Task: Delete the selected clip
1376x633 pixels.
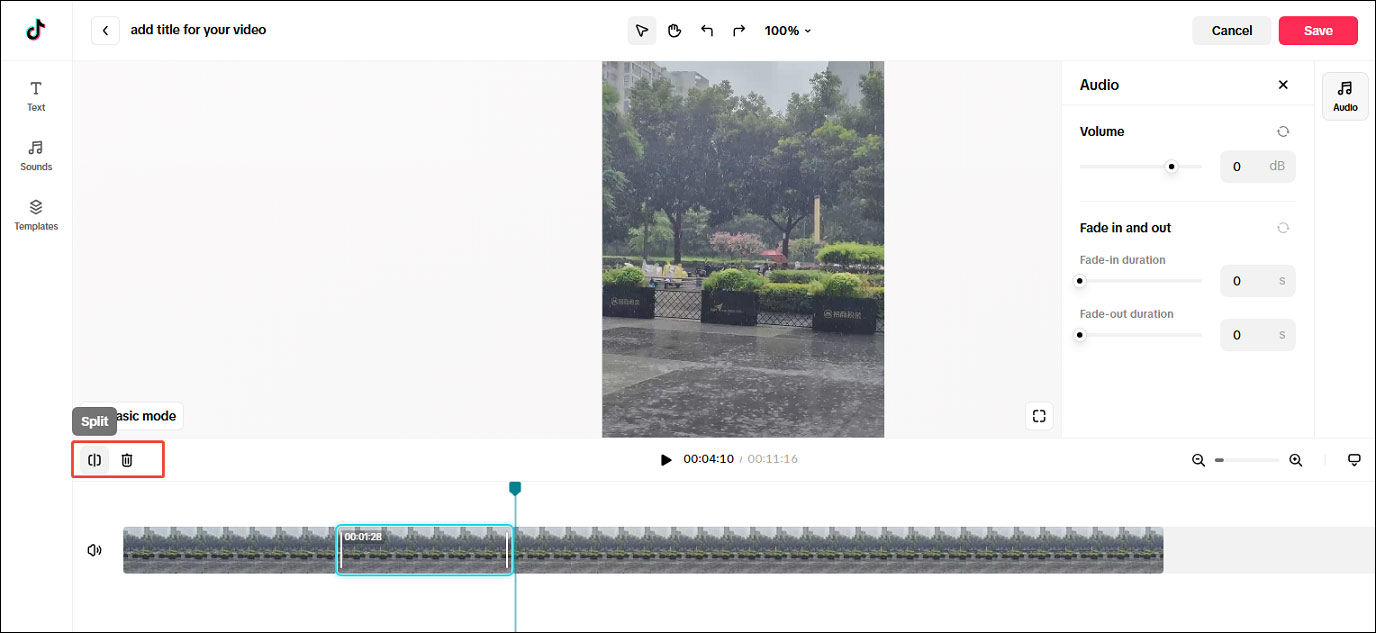Action: [x=127, y=460]
